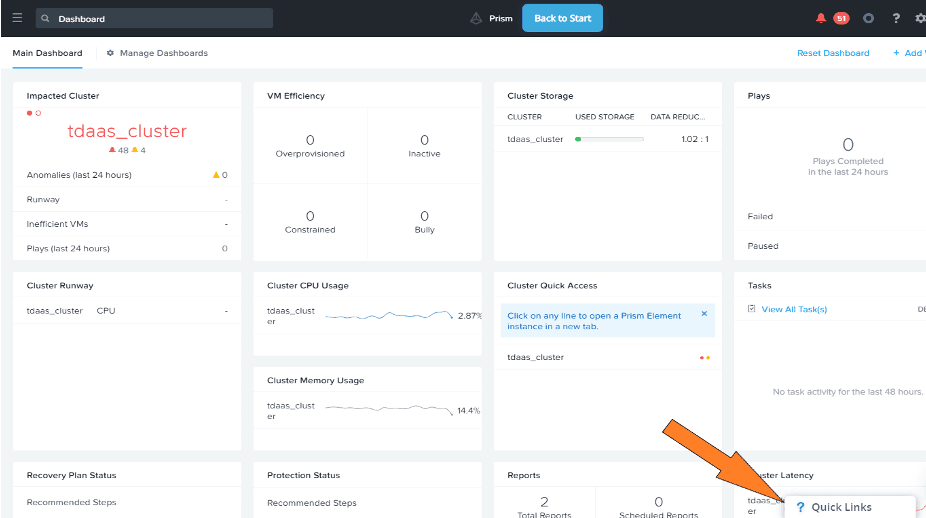This screenshot has width=926, height=518.
Task: Open the tasks circle icon
Action: coord(868,18)
